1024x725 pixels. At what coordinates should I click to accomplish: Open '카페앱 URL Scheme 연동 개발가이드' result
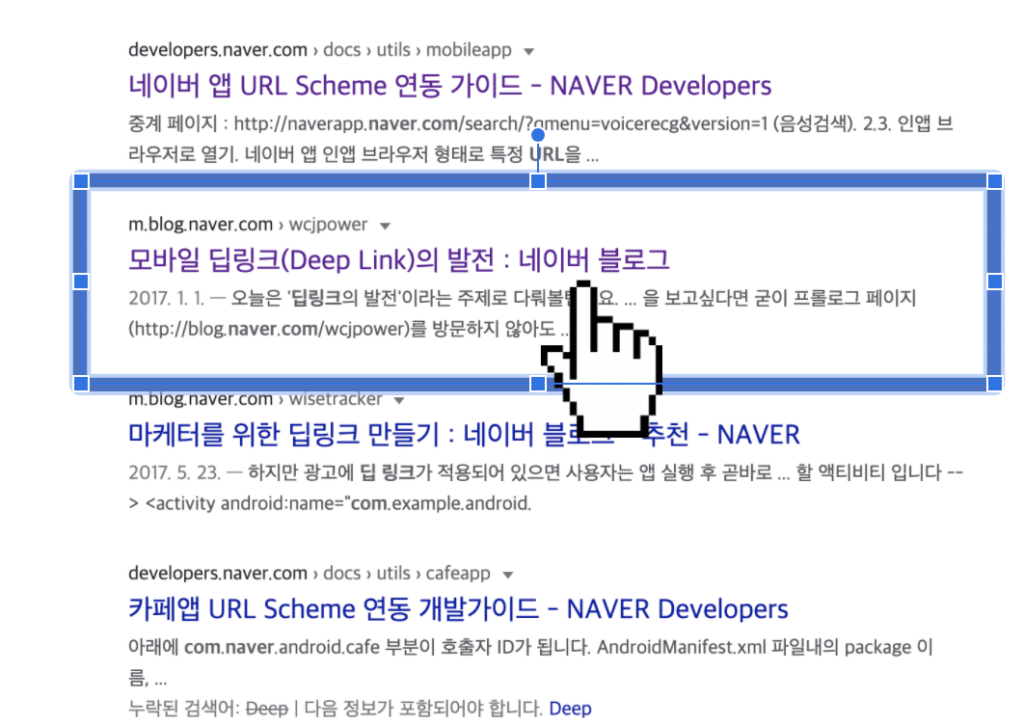(x=458, y=609)
